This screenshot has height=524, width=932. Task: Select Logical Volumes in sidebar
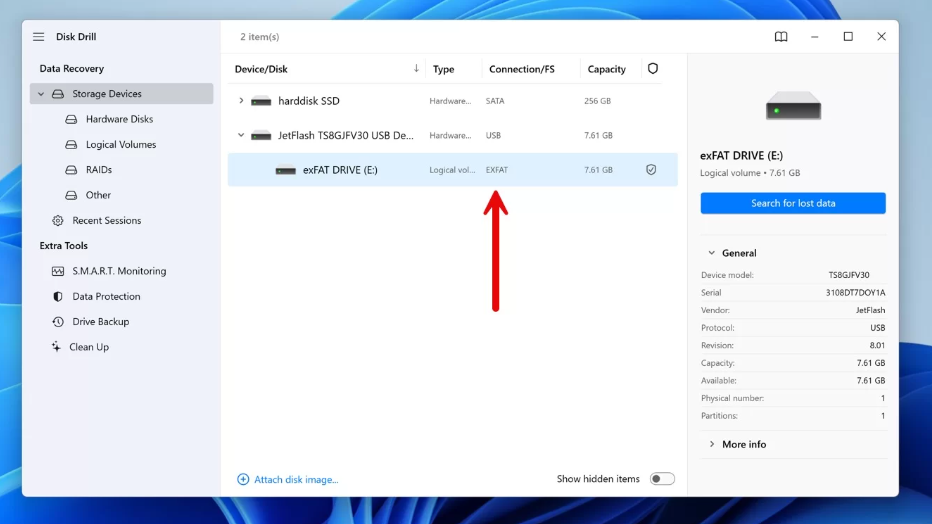click(x=120, y=145)
